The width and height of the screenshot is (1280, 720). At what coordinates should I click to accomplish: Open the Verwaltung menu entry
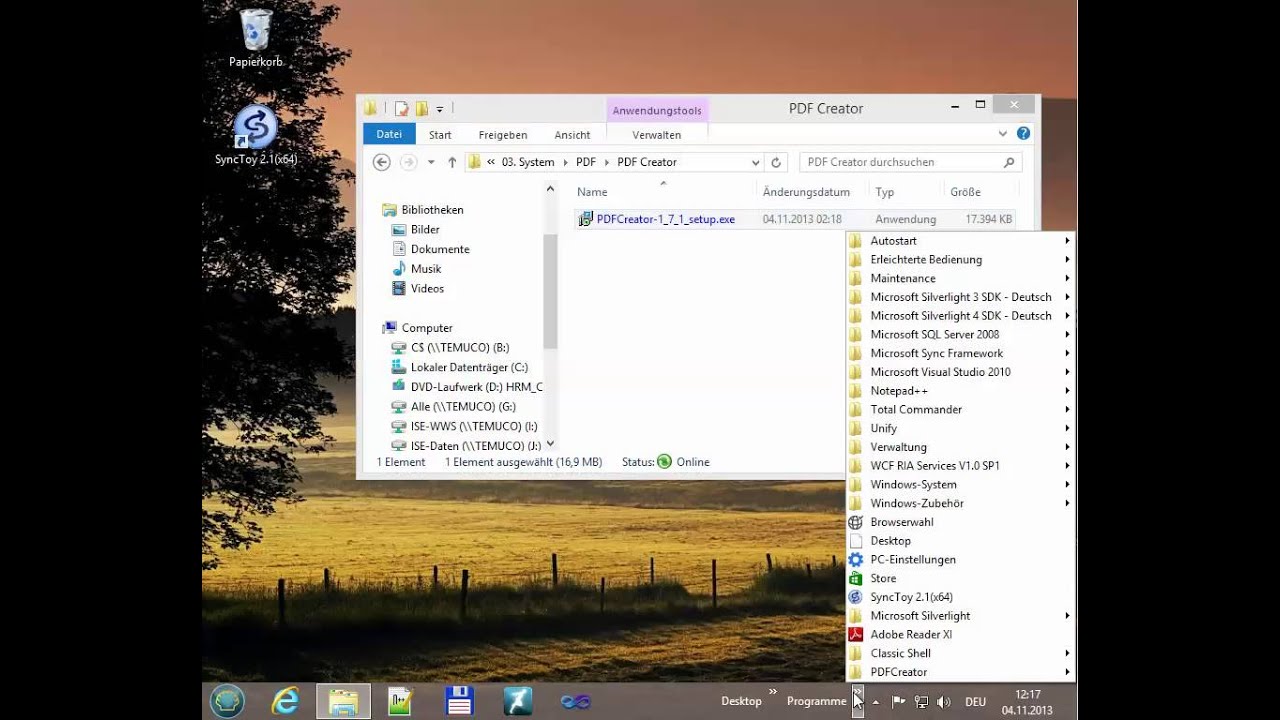(960, 447)
